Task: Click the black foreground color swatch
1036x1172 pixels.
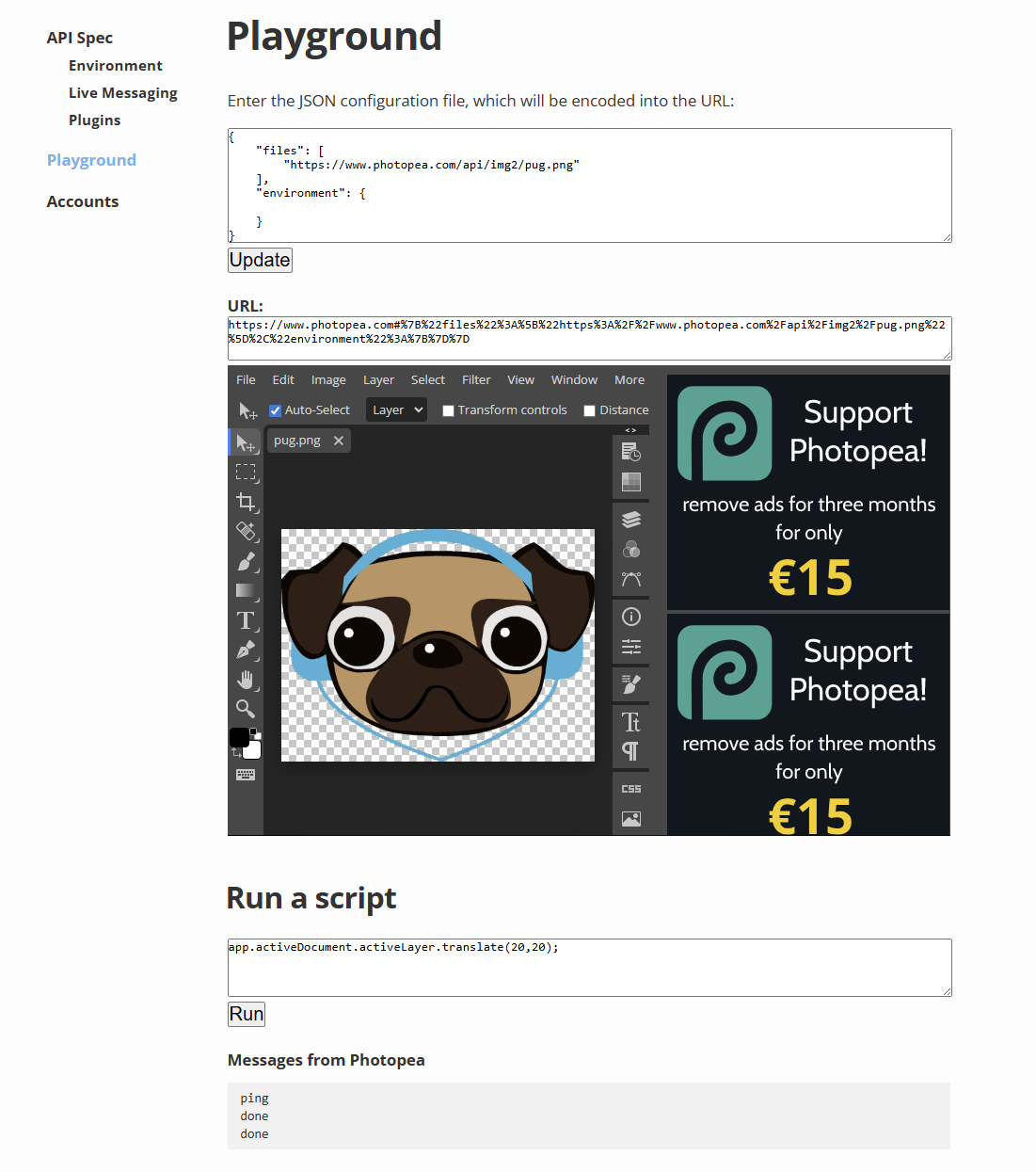Action: pyautogui.click(x=239, y=736)
